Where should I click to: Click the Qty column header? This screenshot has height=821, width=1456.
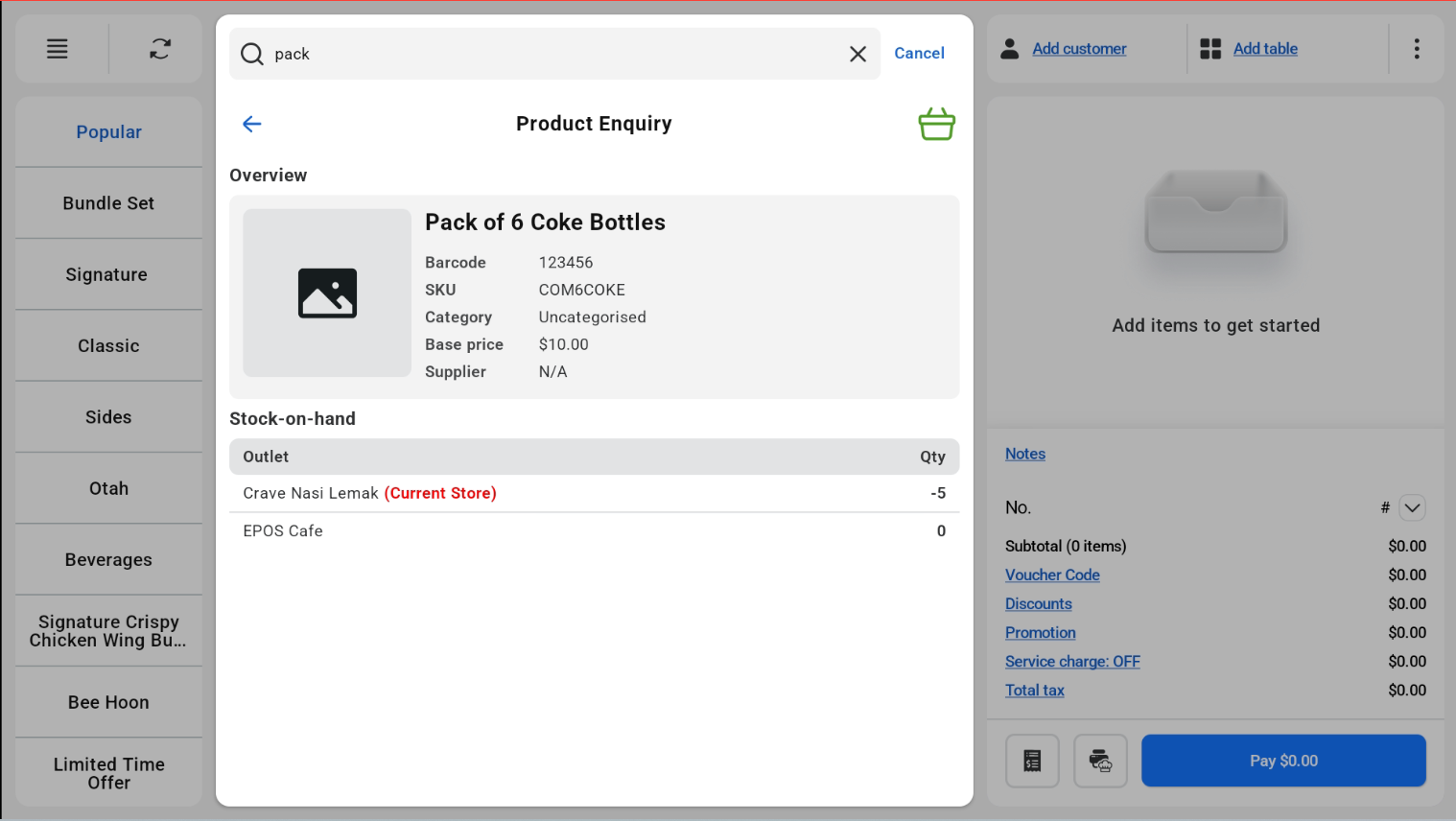click(932, 457)
